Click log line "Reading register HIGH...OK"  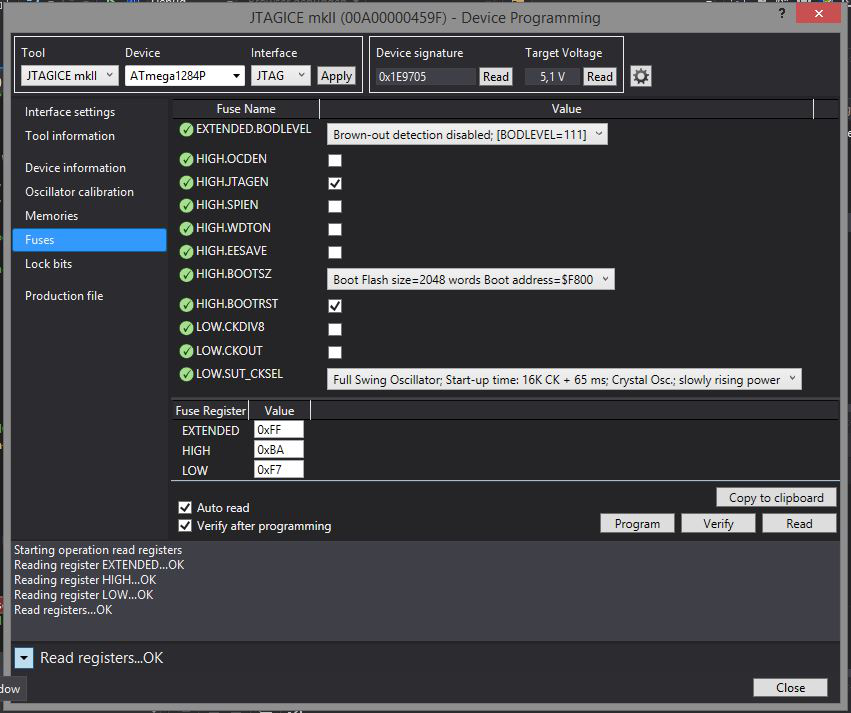click(85, 580)
